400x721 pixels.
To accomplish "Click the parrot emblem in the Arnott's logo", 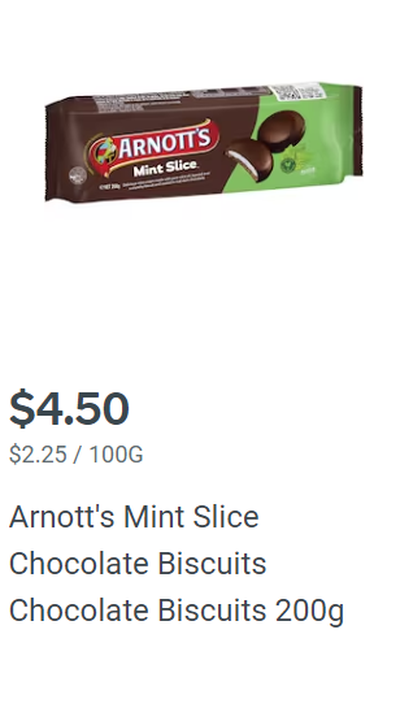I will [105, 150].
